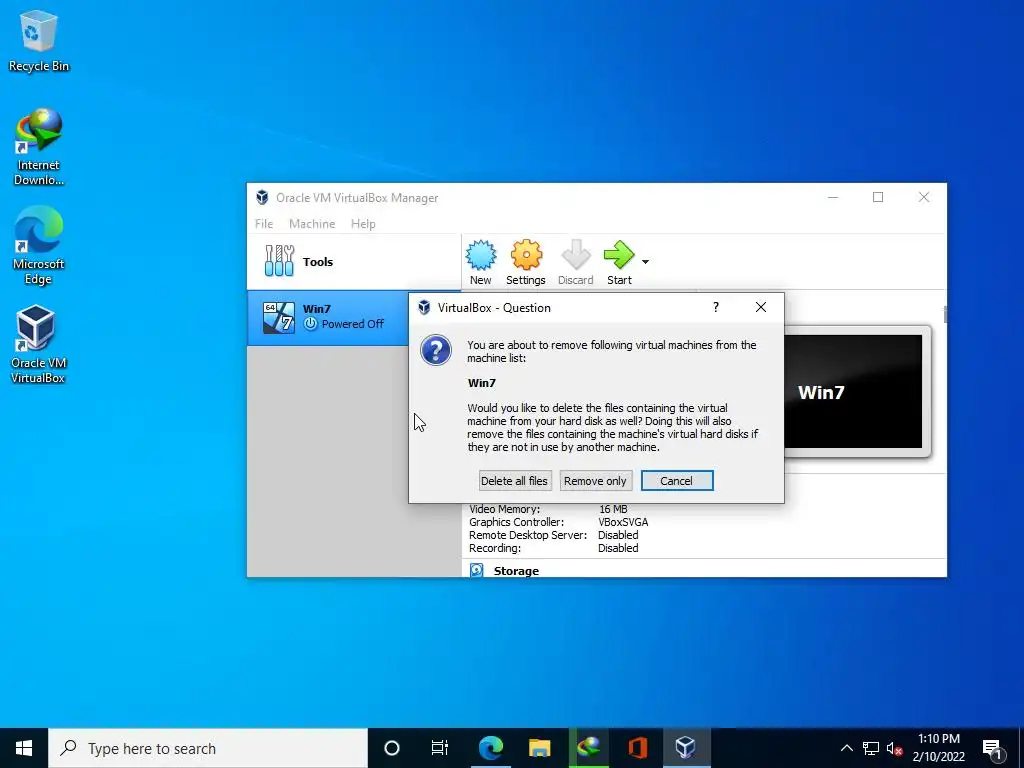Select the Tools entry in sidebar
1024x768 pixels.
click(353, 261)
